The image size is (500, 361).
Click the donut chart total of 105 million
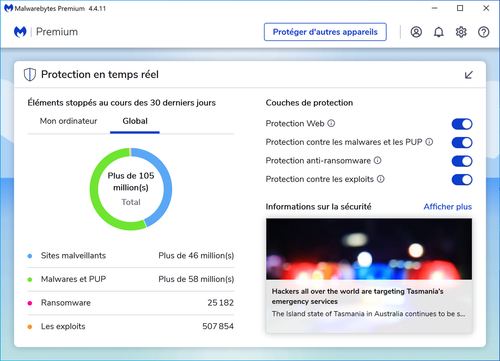(131, 189)
